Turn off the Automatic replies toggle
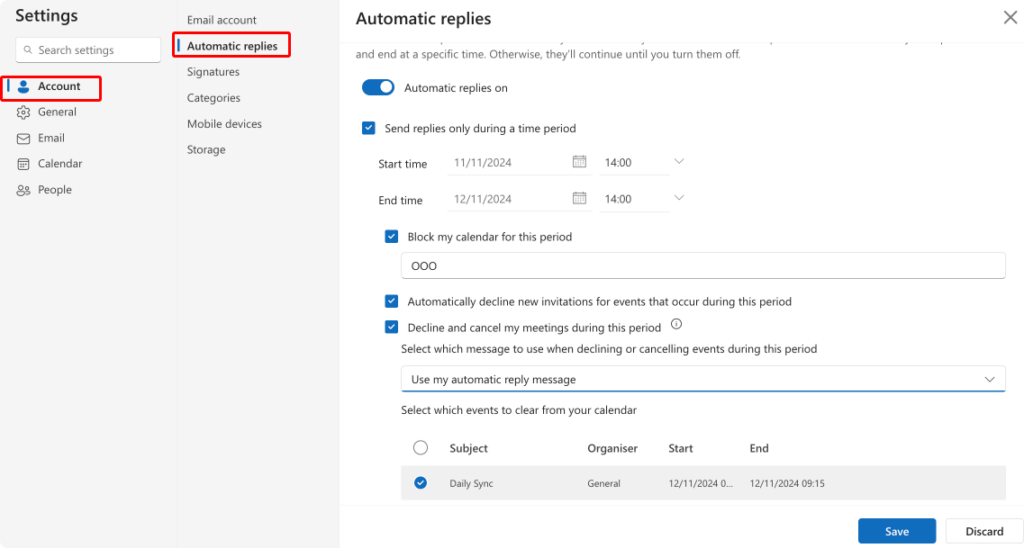This screenshot has width=1024, height=548. coord(379,88)
